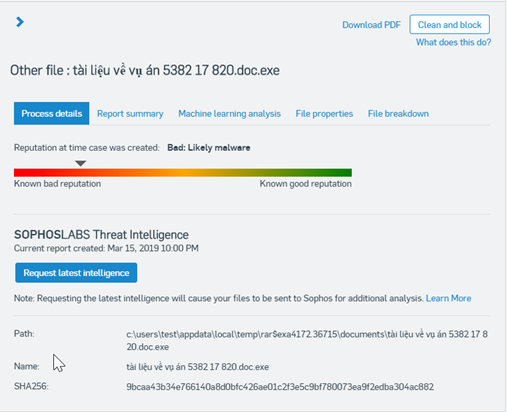Image resolution: width=507 pixels, height=412 pixels.
Task: Click the reputation indicator triangle marker
Action: tap(81, 163)
